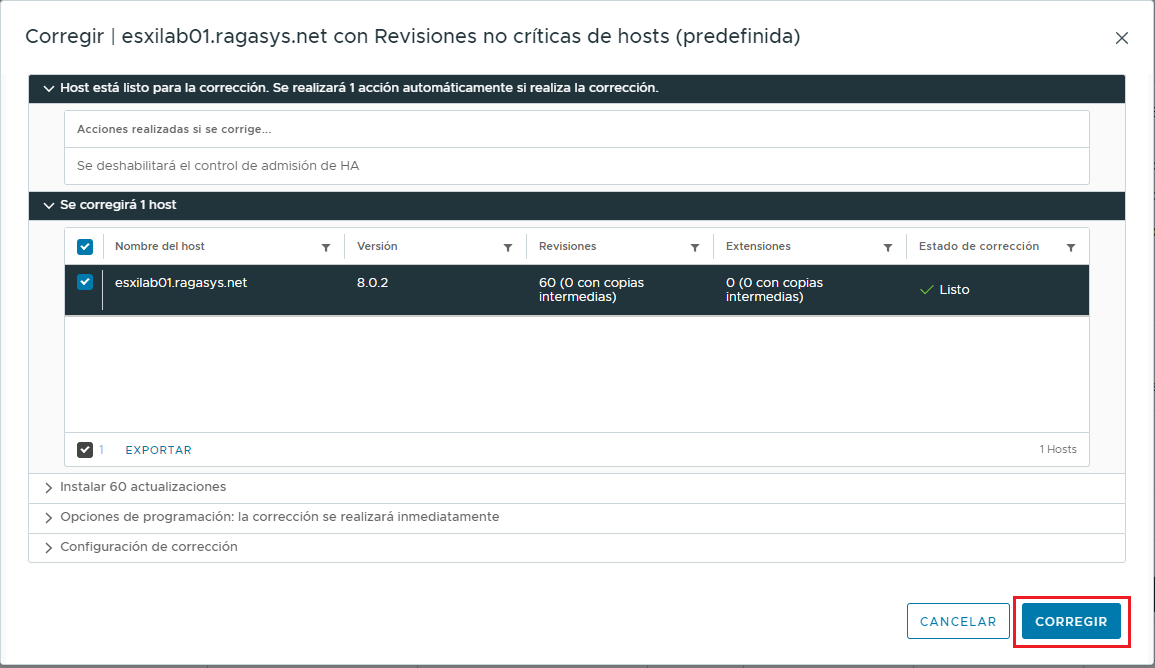The width and height of the screenshot is (1155, 668).
Task: Close the Corregir dialog
Action: pos(1121,38)
